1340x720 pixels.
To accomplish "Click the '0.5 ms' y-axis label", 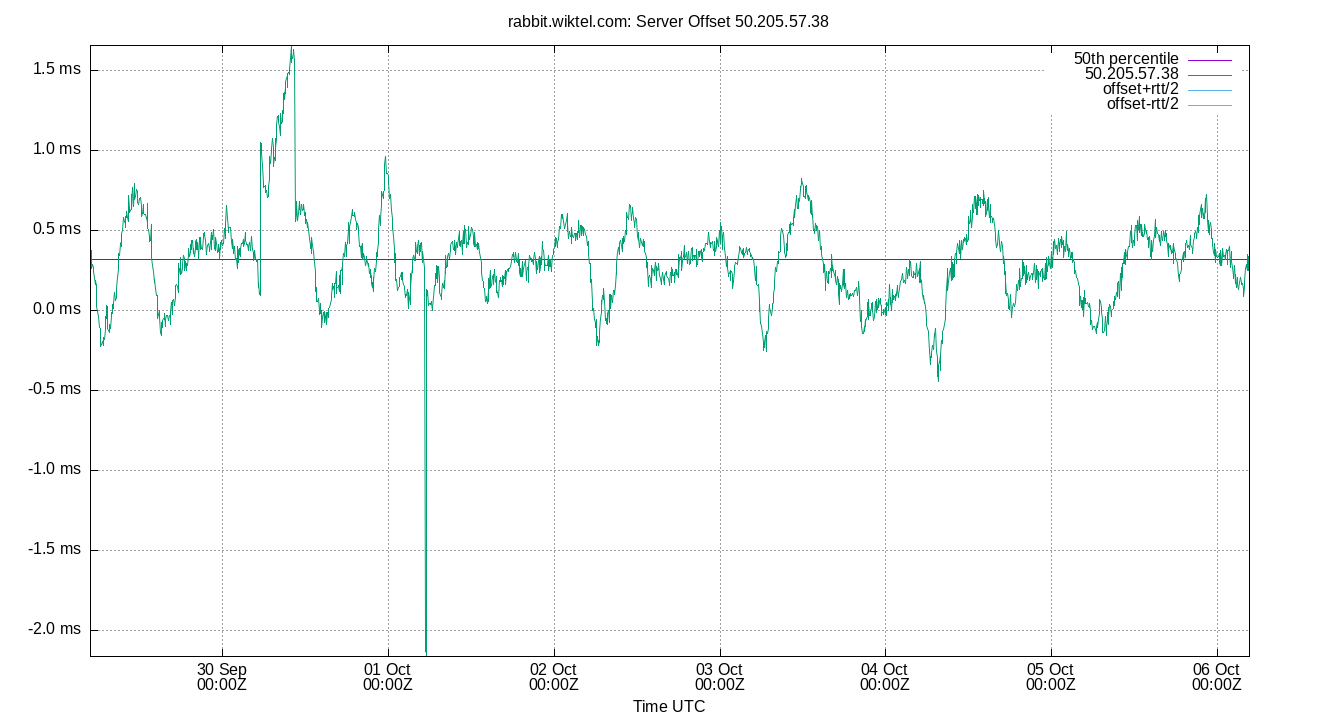I will tap(57, 229).
